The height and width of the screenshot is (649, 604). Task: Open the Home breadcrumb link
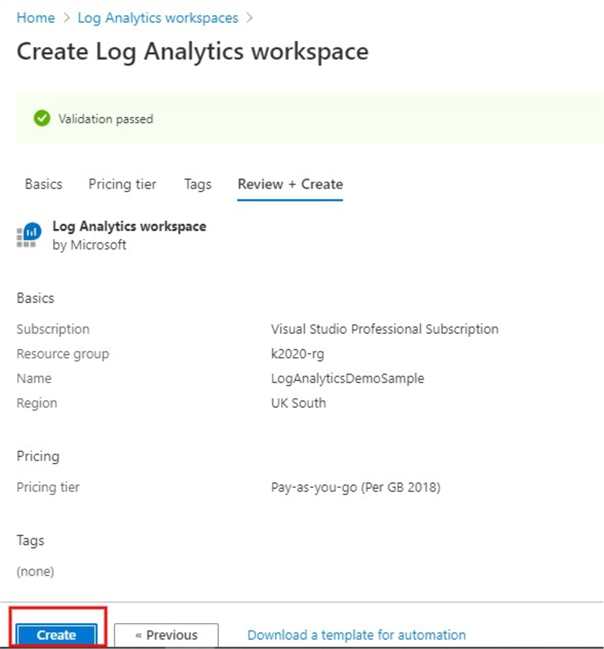tap(36, 18)
